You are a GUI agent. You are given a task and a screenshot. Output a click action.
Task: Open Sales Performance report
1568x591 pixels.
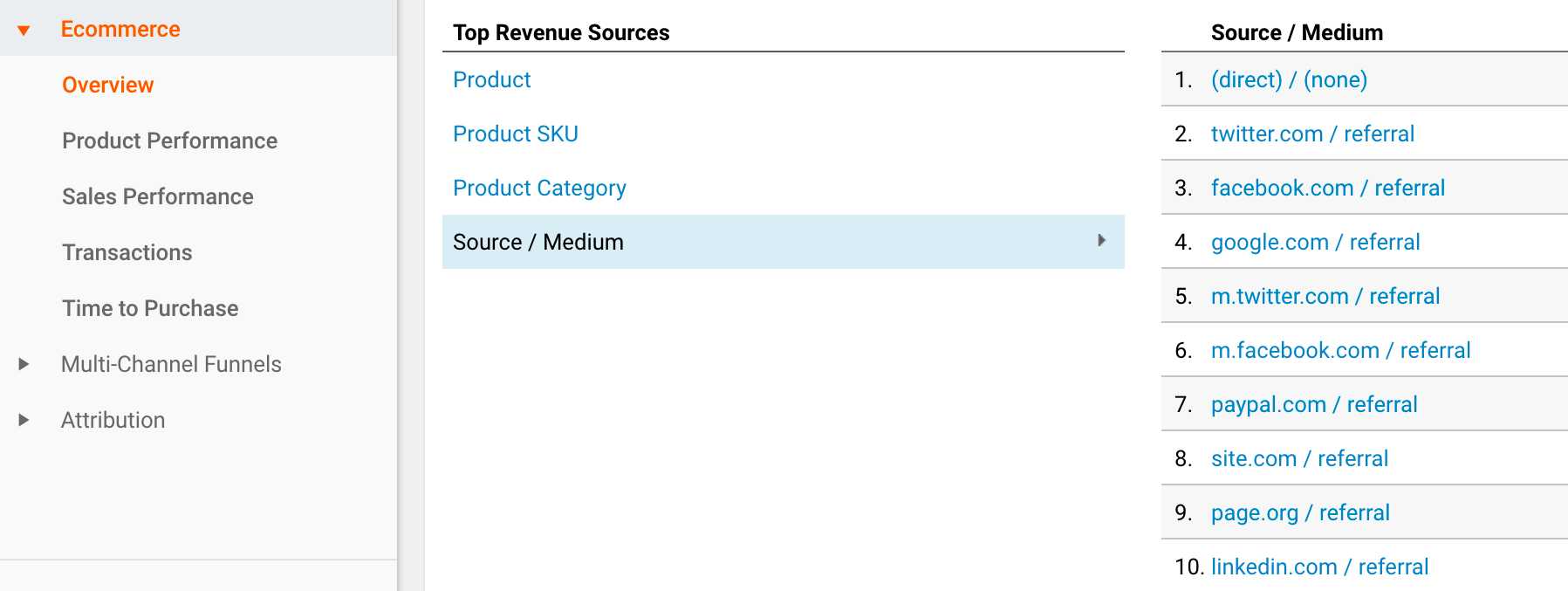[158, 196]
